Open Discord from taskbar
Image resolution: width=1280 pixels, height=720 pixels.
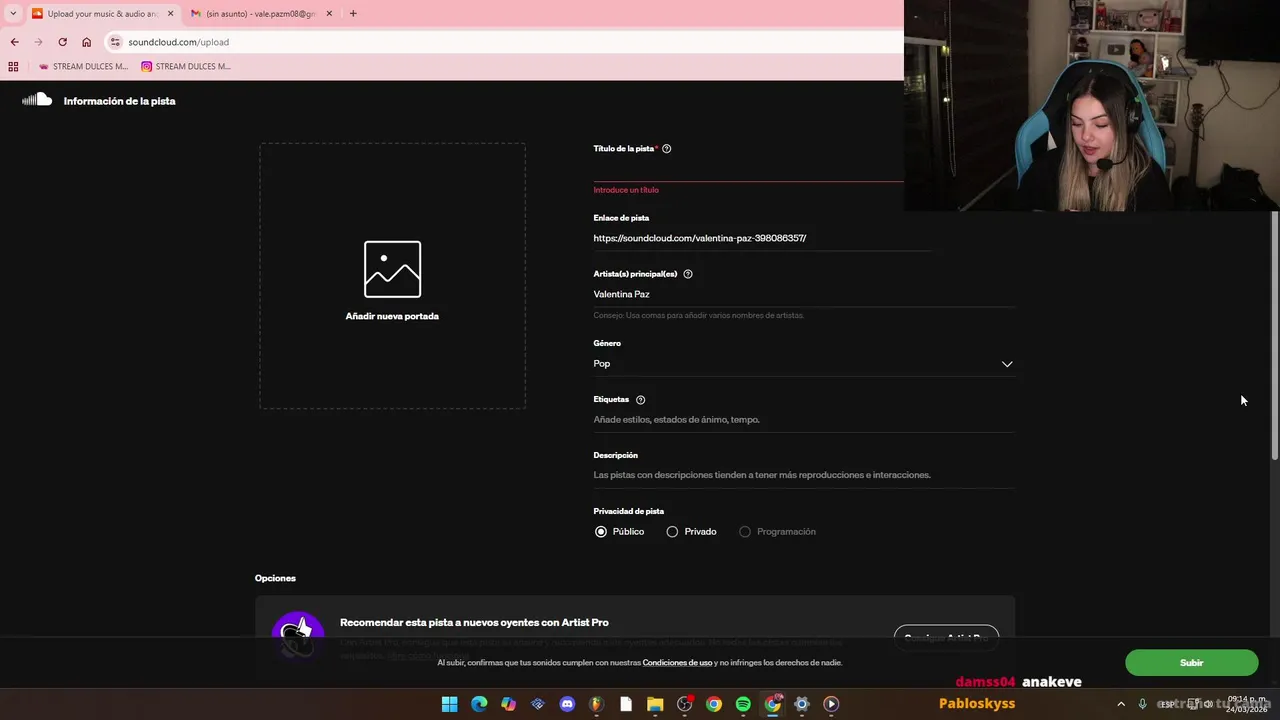coord(567,704)
